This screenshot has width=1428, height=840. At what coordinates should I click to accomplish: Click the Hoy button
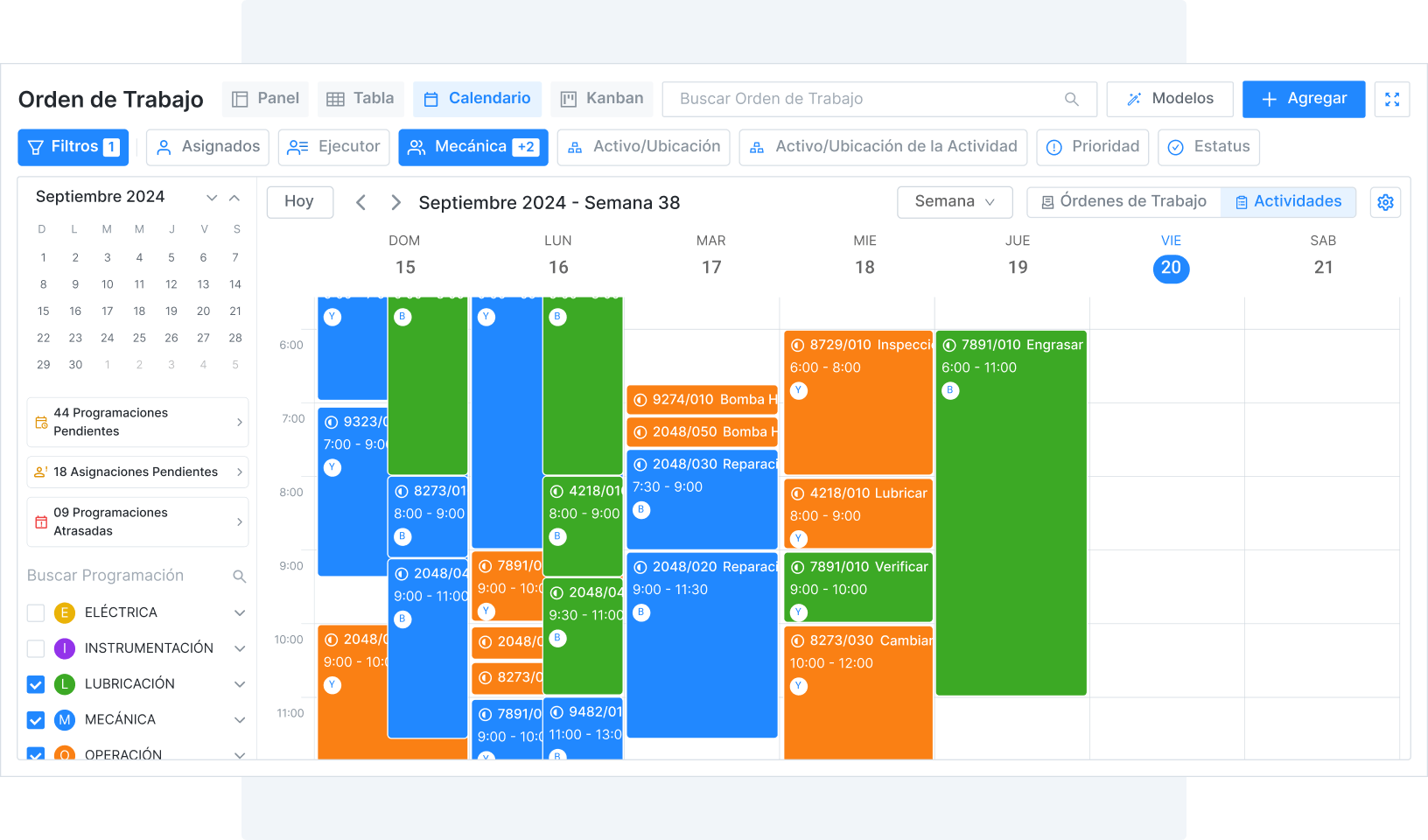coord(299,202)
